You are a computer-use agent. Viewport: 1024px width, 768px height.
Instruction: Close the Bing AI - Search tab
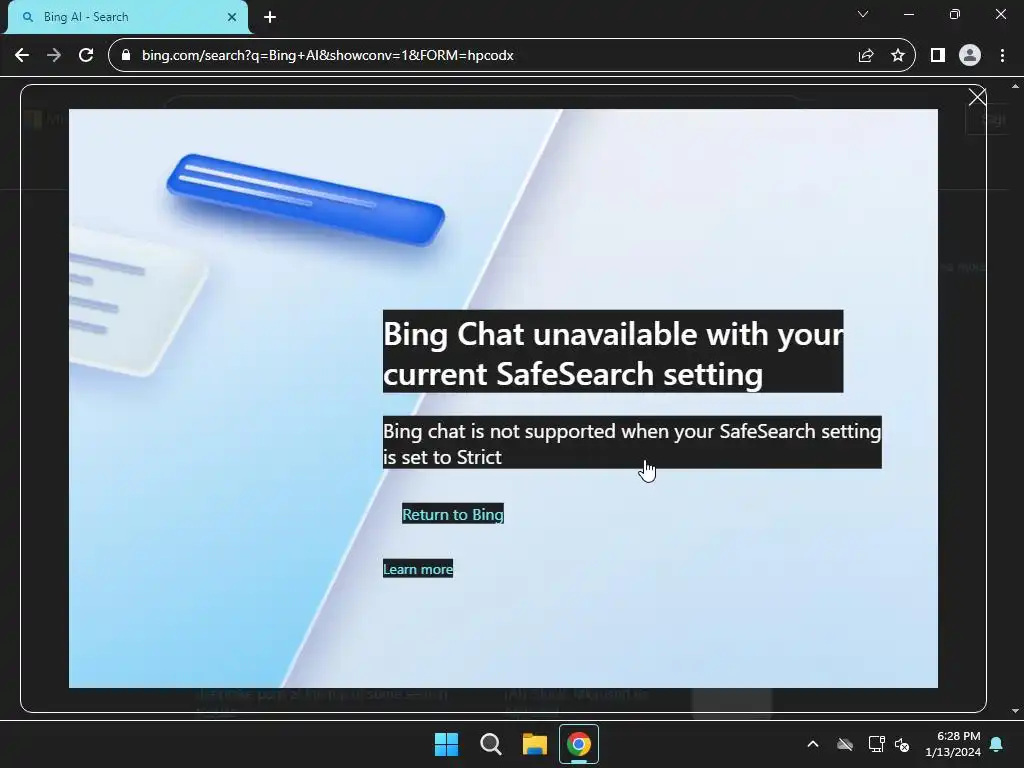[x=232, y=17]
